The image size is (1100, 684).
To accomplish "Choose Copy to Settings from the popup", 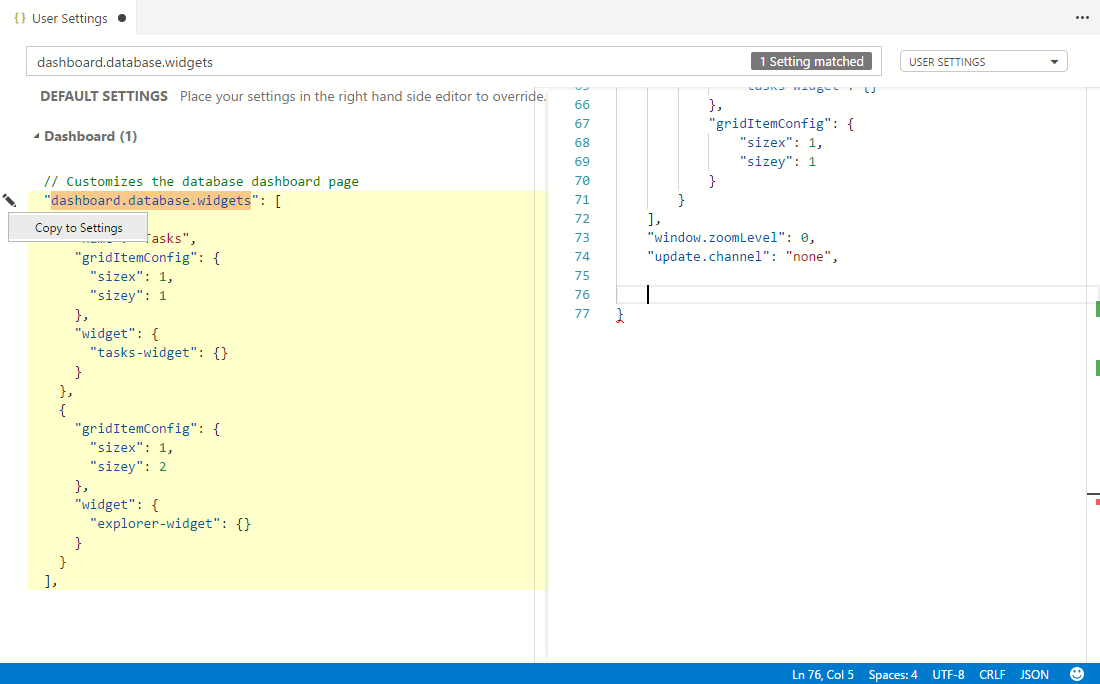I will click(x=78, y=228).
